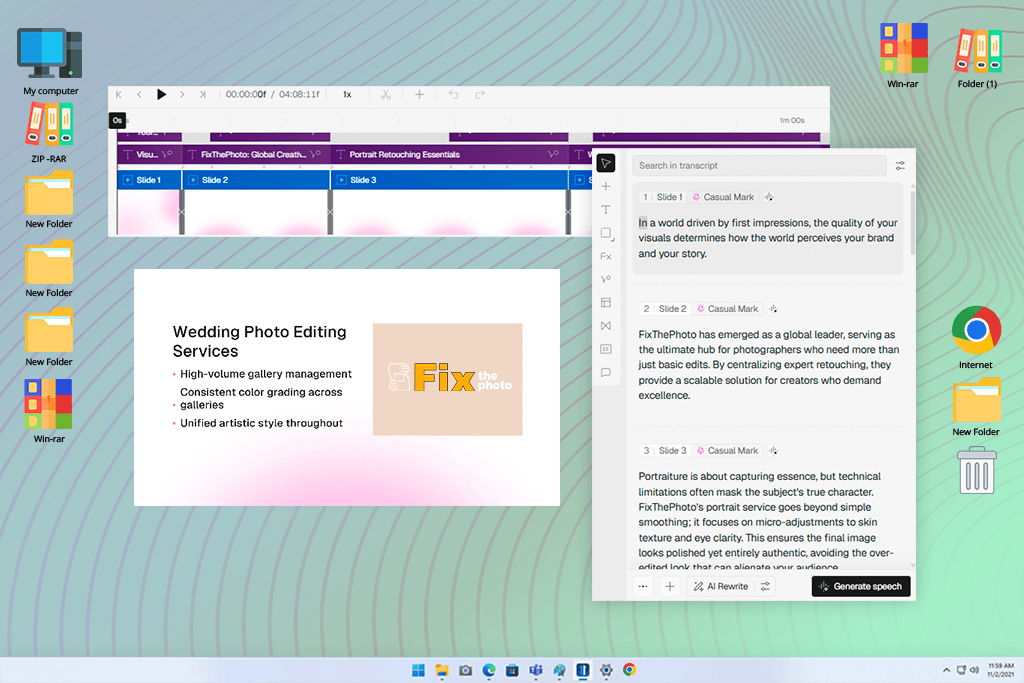Open animation icon on Portrait Retouching clip
Screen dimensions: 1024x683
tap(553, 155)
